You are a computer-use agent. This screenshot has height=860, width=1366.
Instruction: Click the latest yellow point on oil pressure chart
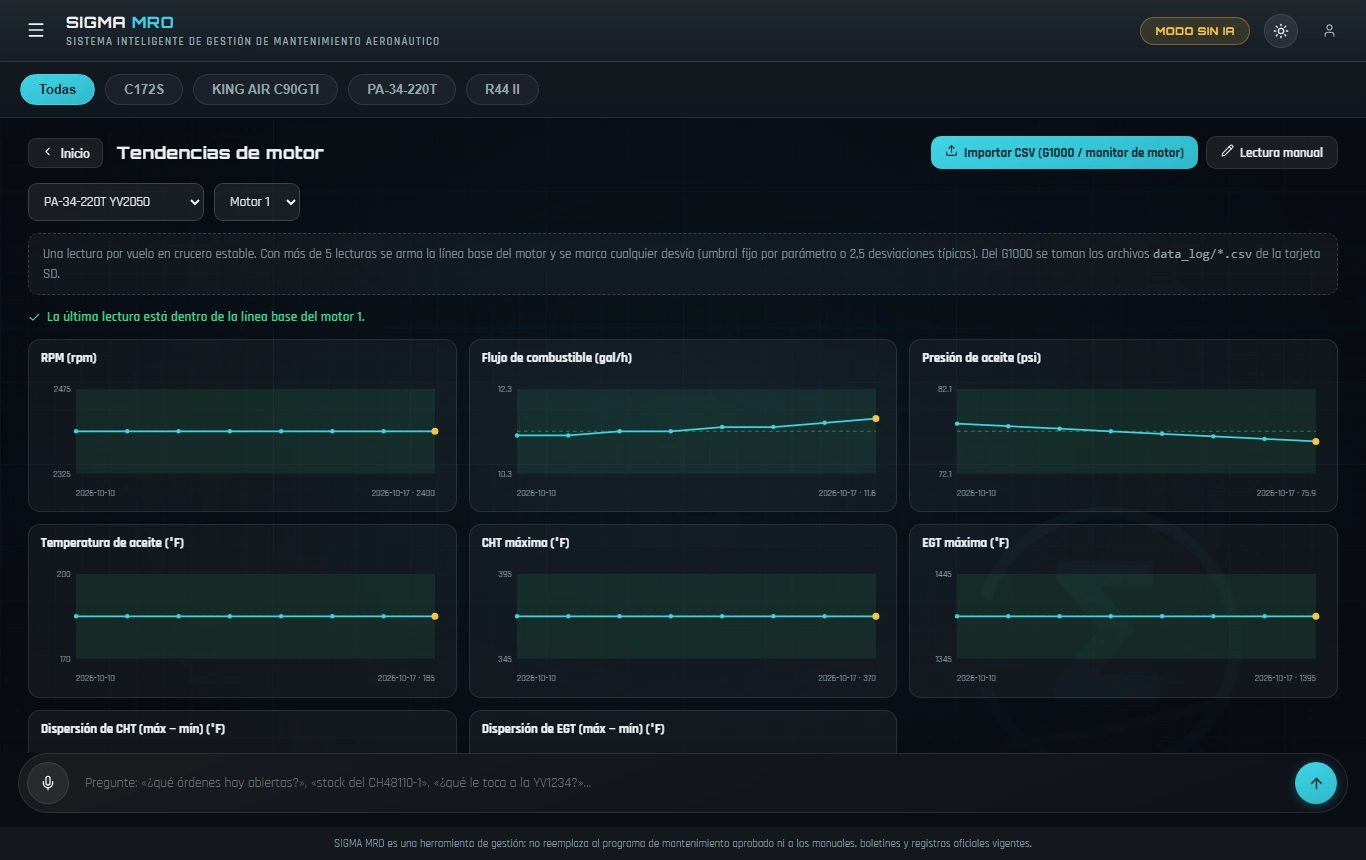tap(1316, 441)
